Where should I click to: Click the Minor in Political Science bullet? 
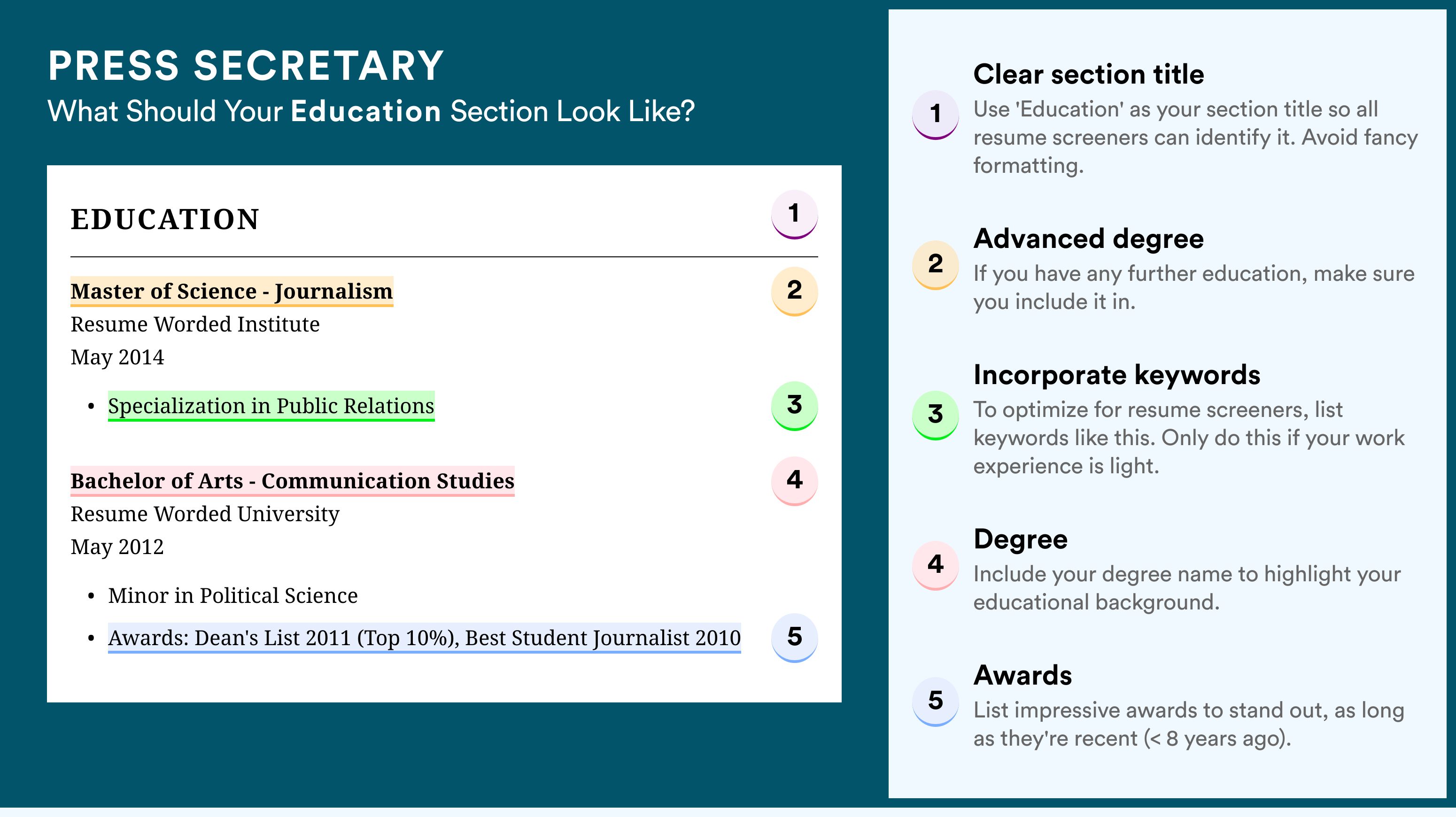tap(233, 595)
